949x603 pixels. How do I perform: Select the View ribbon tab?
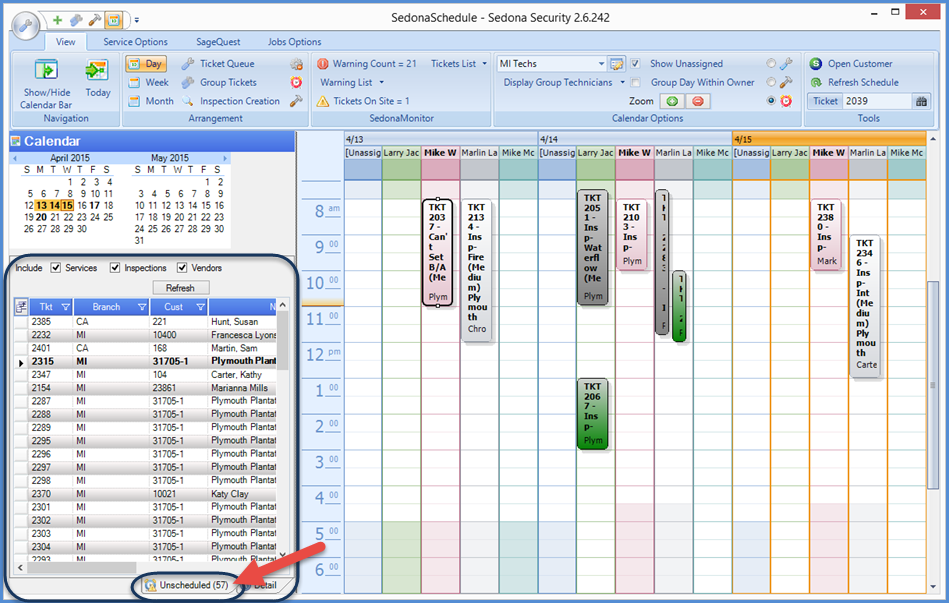tap(66, 42)
